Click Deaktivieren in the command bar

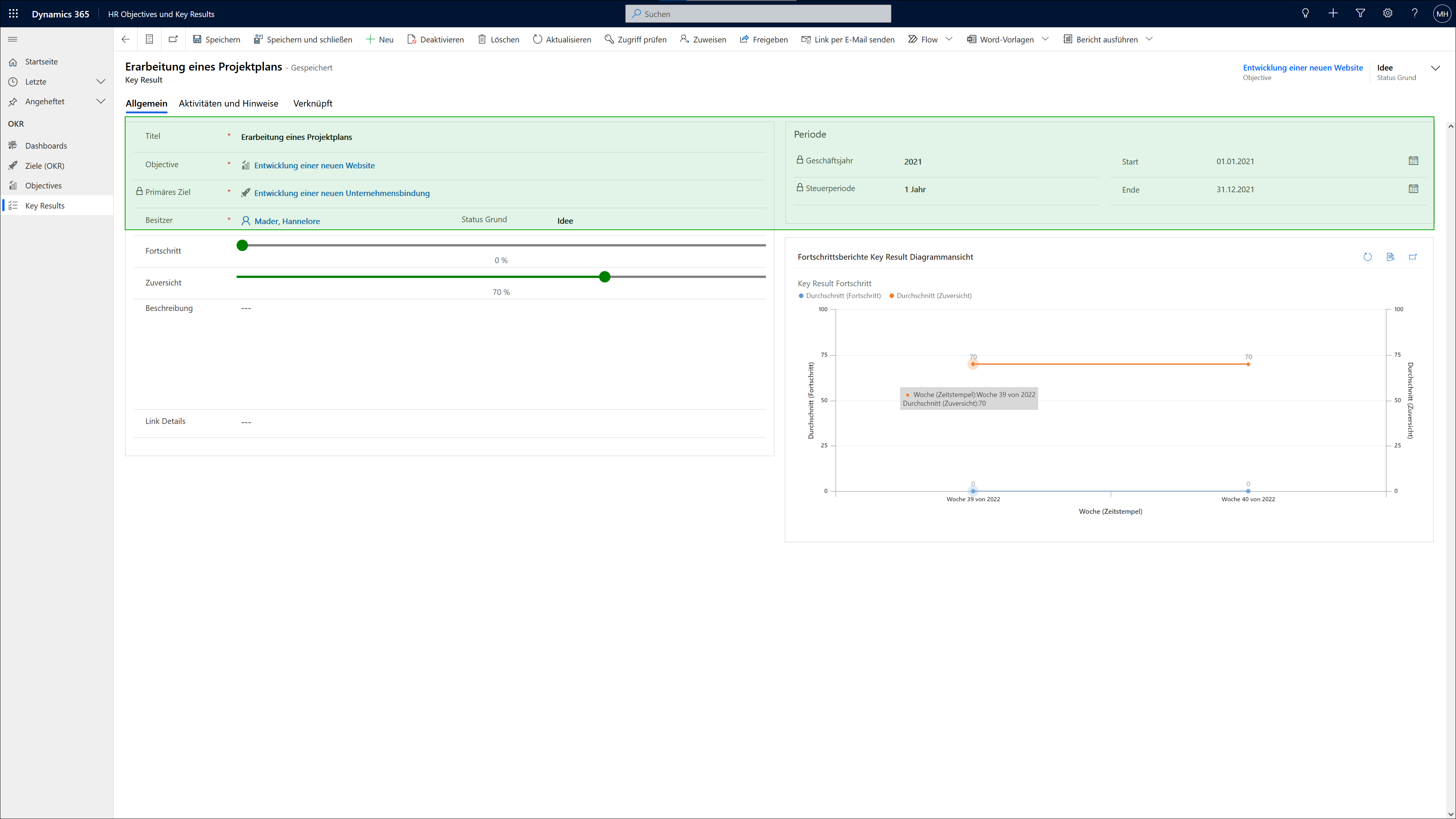coord(435,39)
